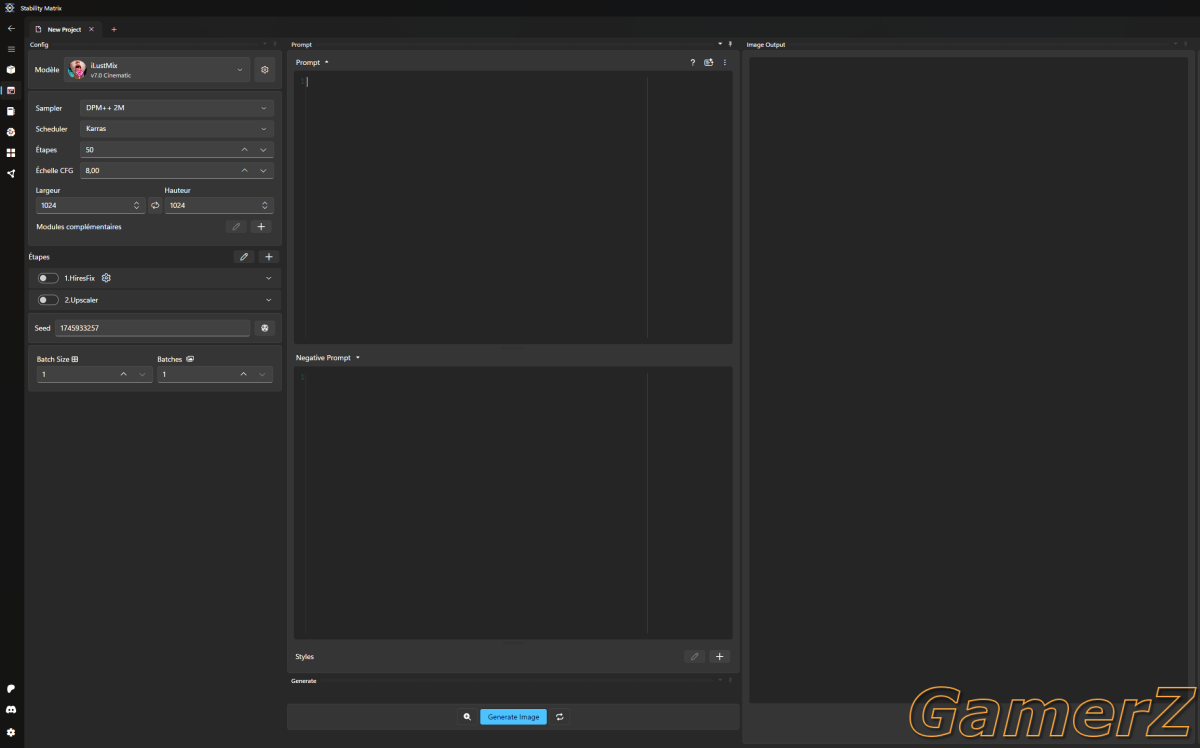Select the New Project tab
Image resolution: width=1200 pixels, height=748 pixels.
63,29
